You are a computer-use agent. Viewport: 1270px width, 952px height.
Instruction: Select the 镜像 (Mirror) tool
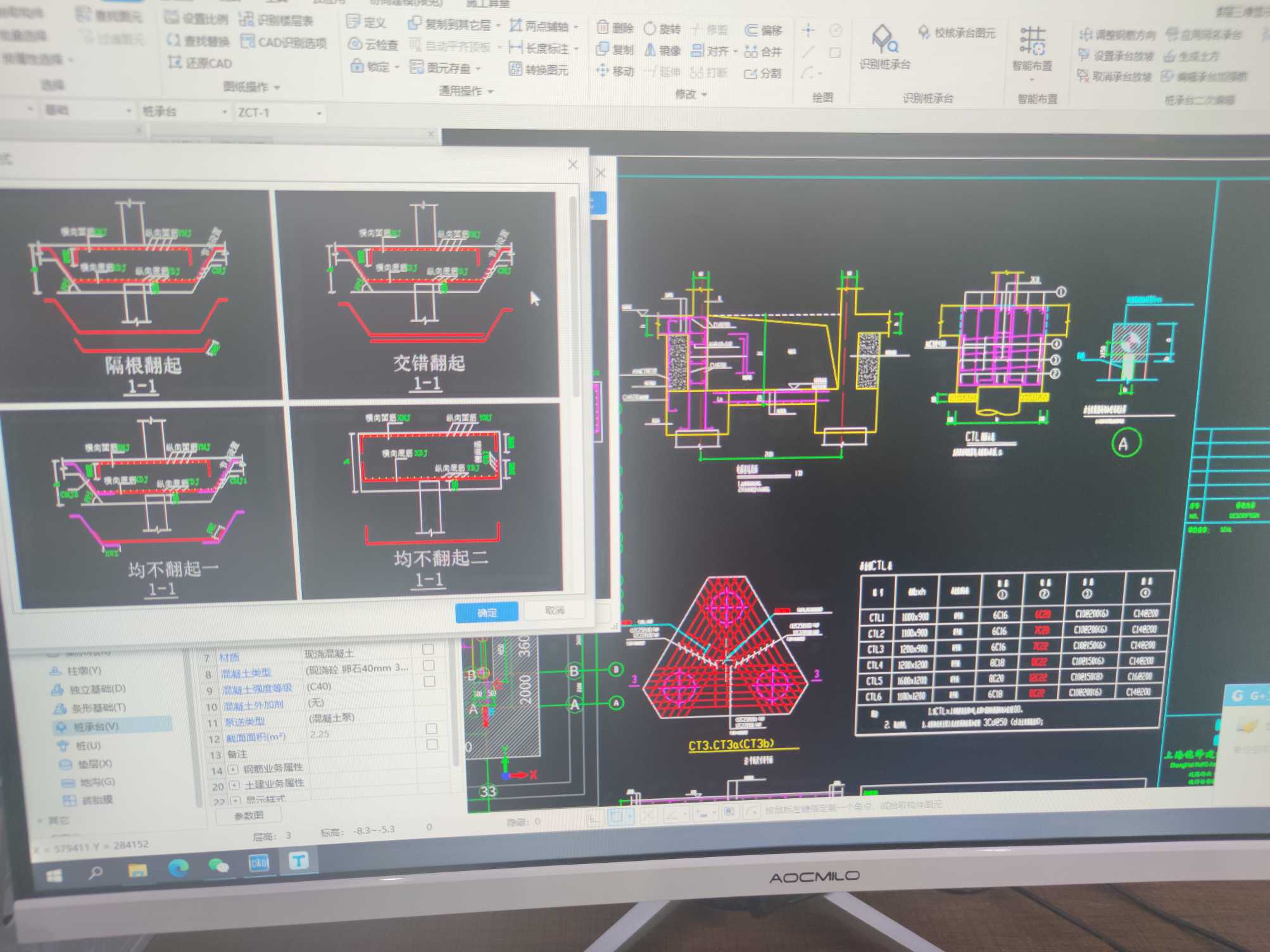coord(662,50)
